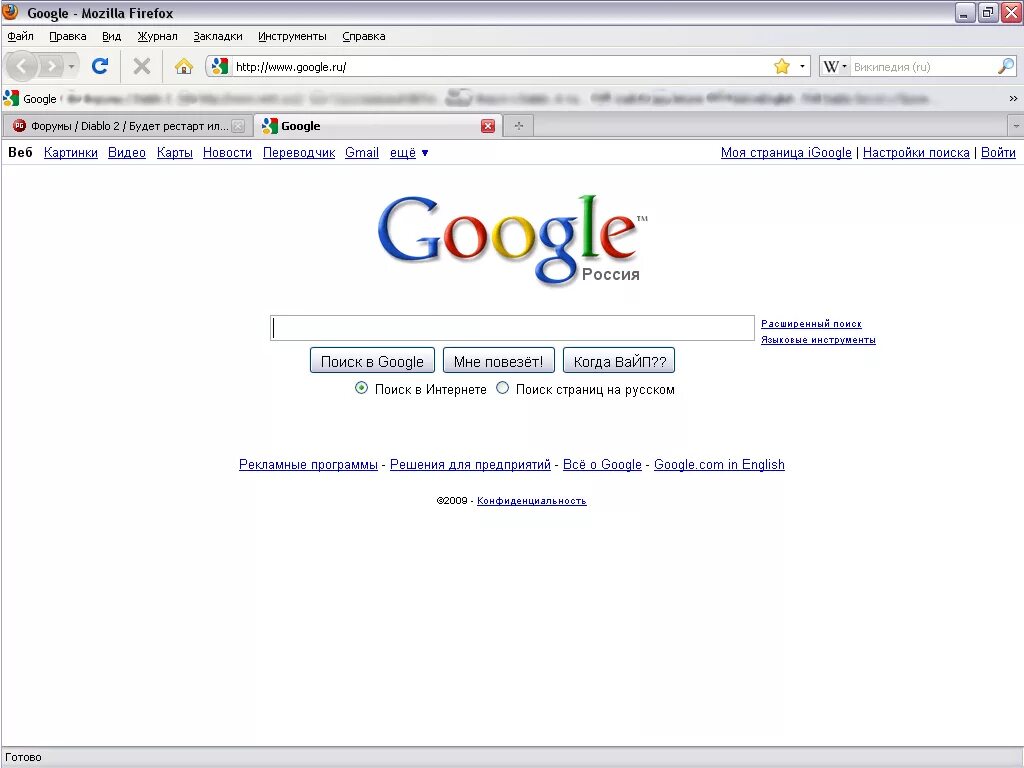Click the Google Россия logo
Viewport: 1024px width, 768px height.
pyautogui.click(x=513, y=240)
